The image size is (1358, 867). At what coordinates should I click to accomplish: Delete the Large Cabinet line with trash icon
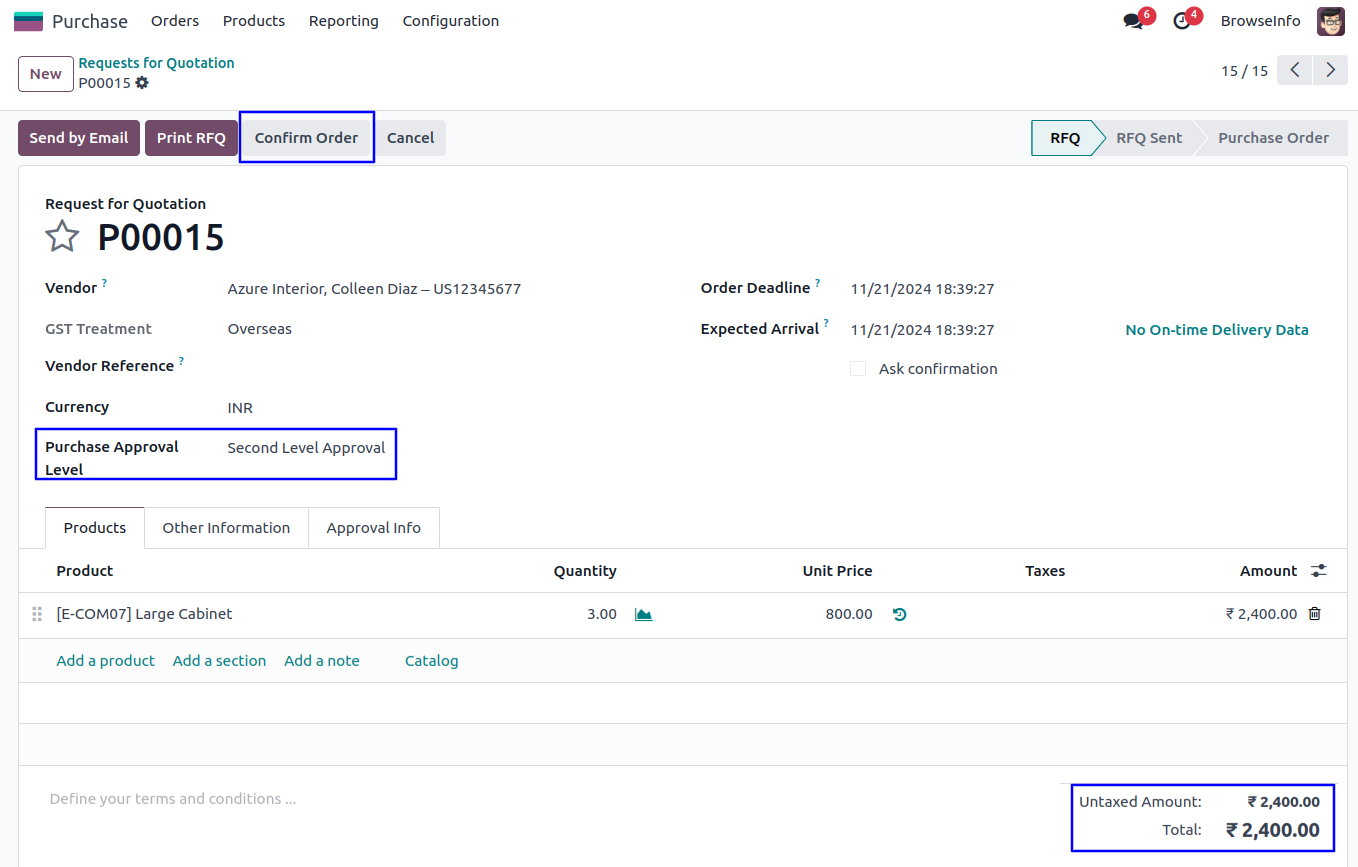[x=1314, y=614]
